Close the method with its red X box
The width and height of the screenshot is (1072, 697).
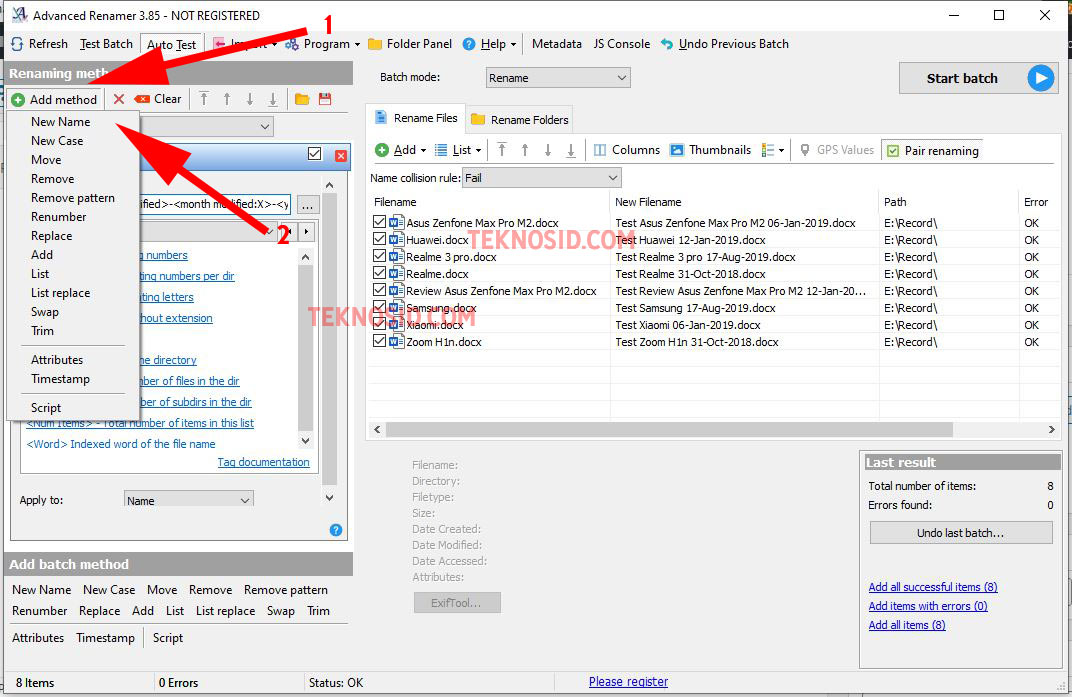click(x=340, y=155)
